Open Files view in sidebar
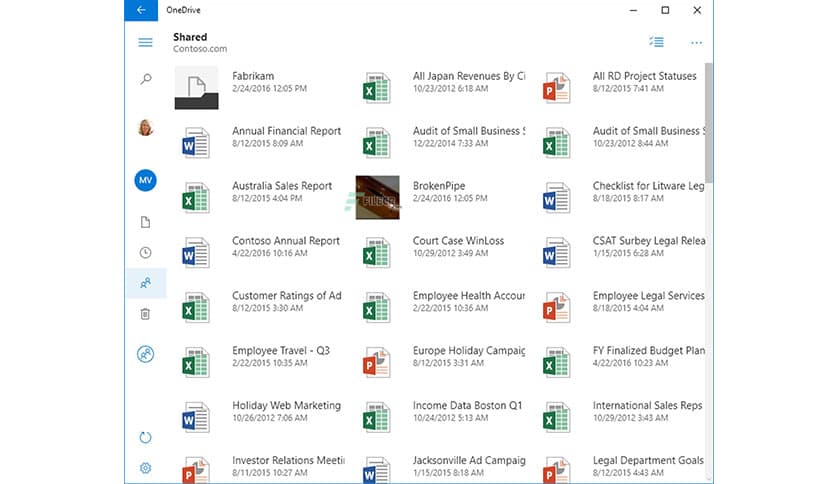The height and width of the screenshot is (484, 836). point(145,222)
